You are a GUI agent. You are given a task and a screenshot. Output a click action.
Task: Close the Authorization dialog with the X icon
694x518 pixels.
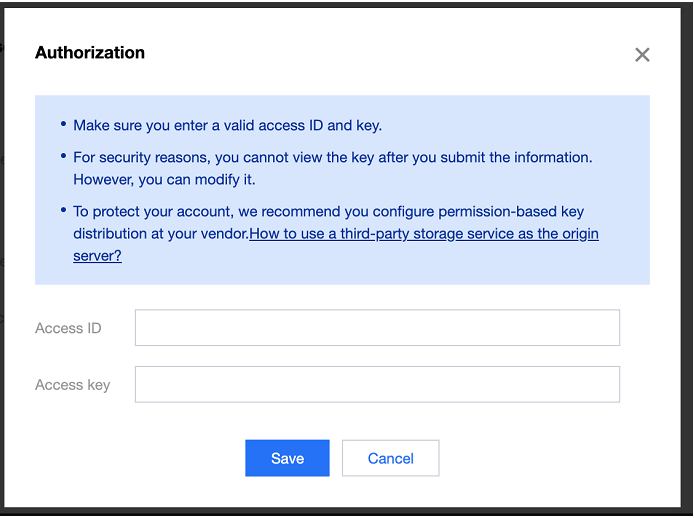pyautogui.click(x=642, y=55)
